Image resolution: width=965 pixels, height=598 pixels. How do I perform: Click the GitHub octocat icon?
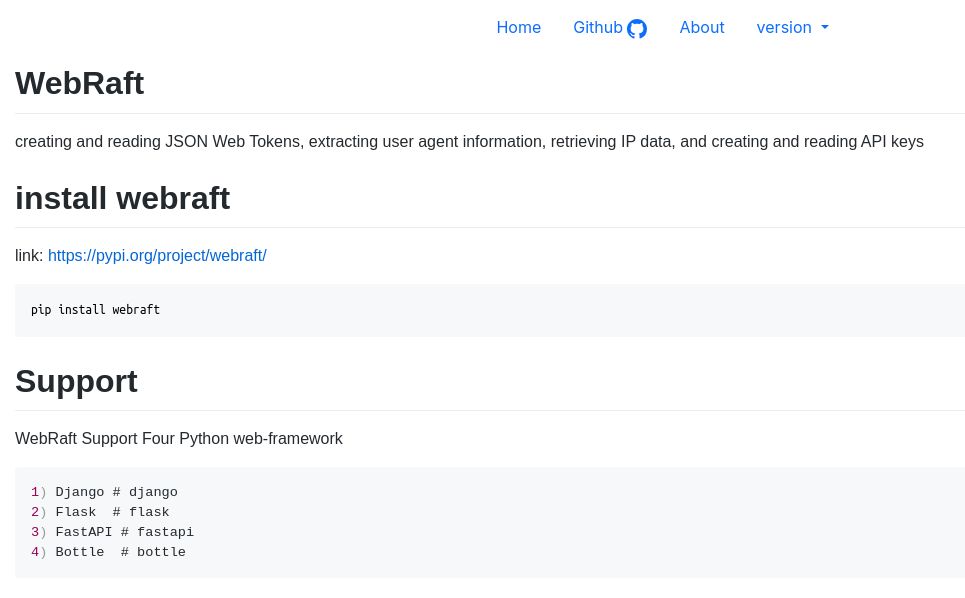pos(637,29)
